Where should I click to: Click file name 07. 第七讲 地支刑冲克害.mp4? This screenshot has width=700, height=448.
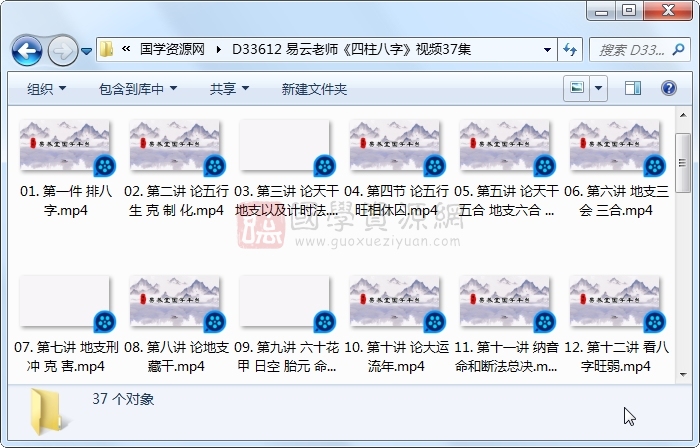[66, 356]
